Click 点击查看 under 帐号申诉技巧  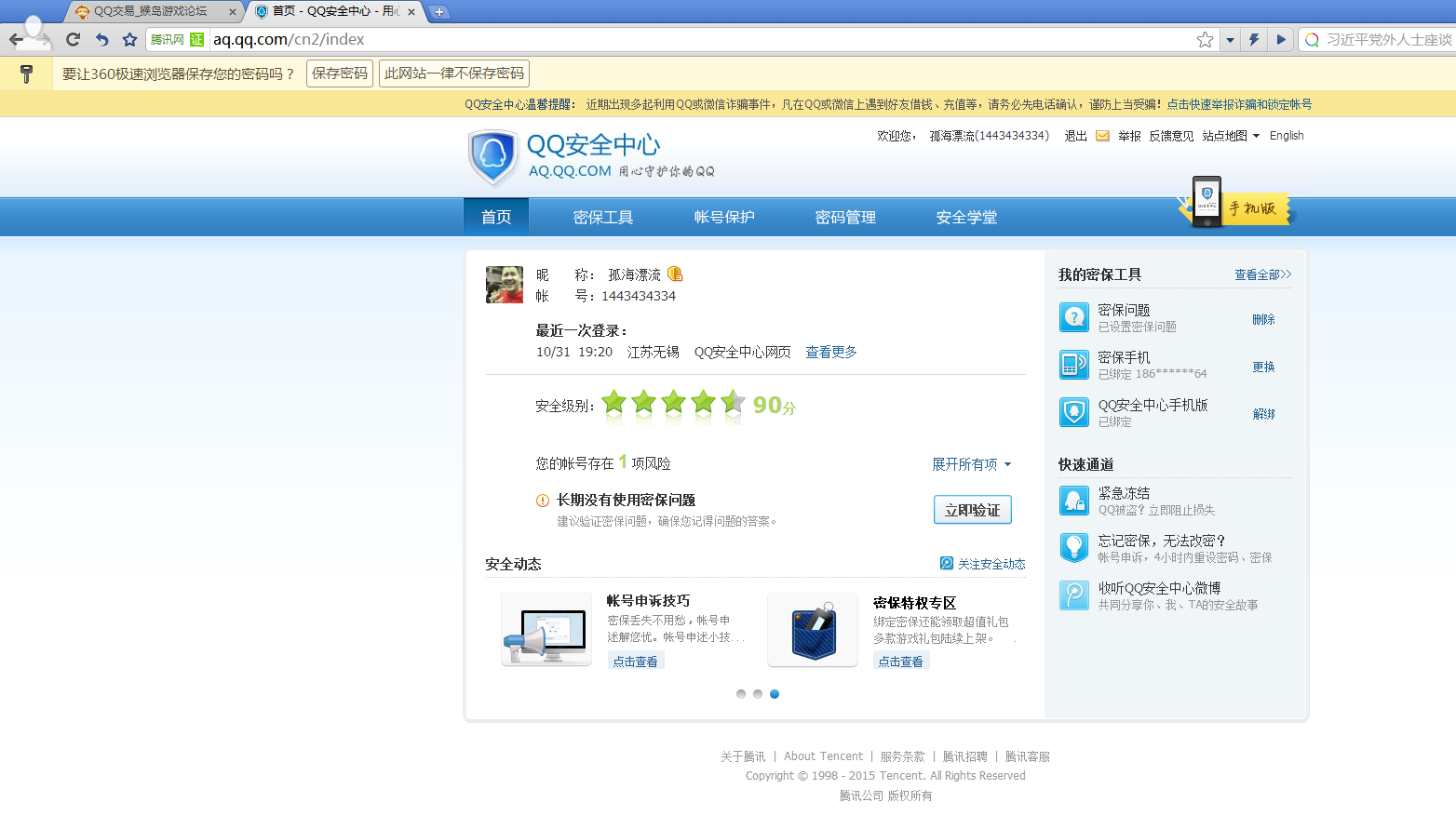(635, 662)
